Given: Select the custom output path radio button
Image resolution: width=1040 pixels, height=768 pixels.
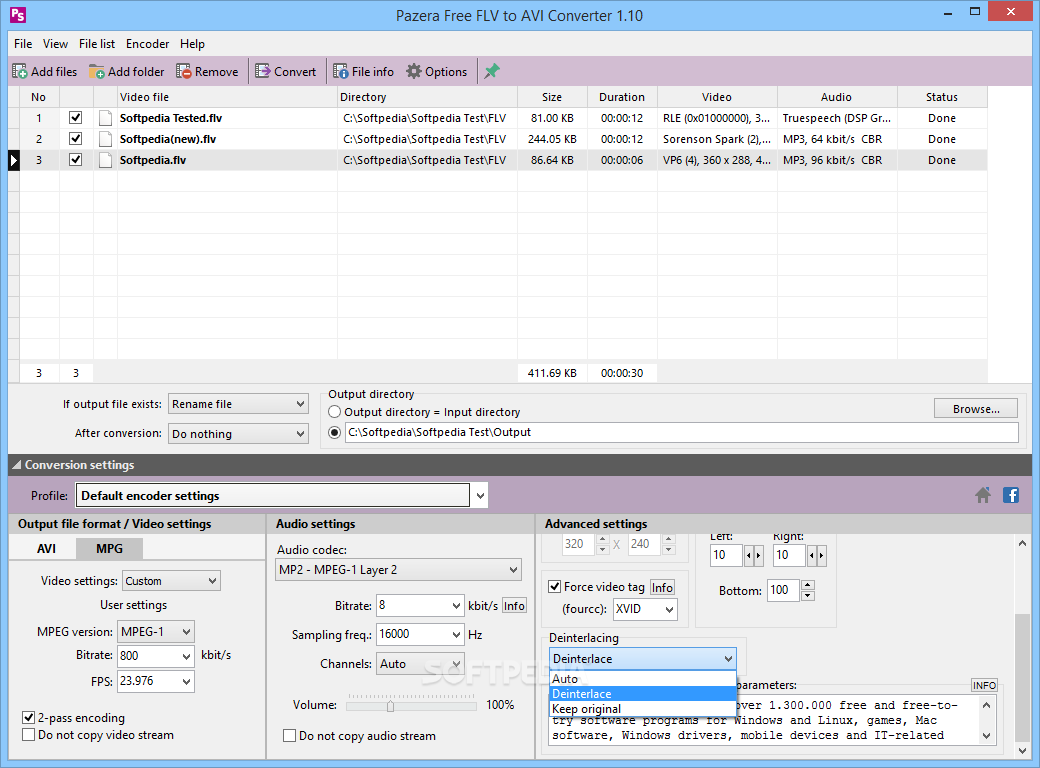Looking at the screenshot, I should point(335,432).
